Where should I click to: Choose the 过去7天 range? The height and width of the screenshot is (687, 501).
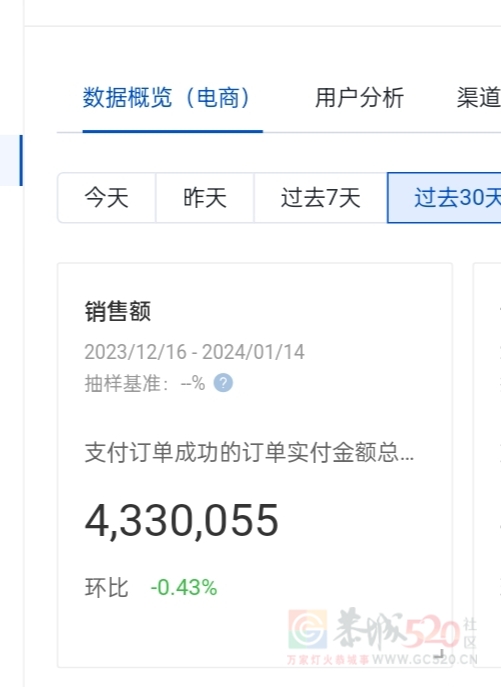[x=320, y=198]
